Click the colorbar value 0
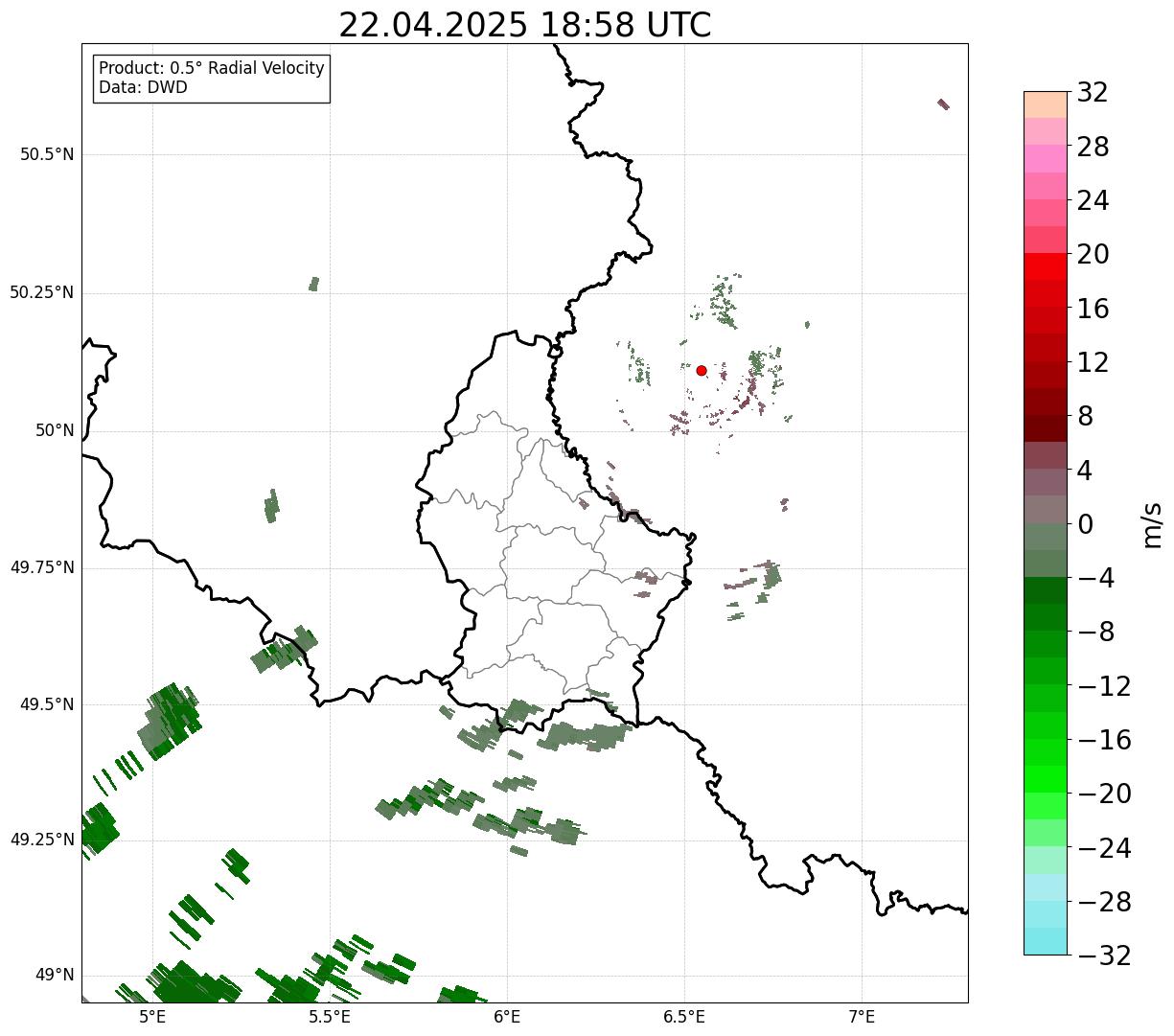 [1085, 524]
